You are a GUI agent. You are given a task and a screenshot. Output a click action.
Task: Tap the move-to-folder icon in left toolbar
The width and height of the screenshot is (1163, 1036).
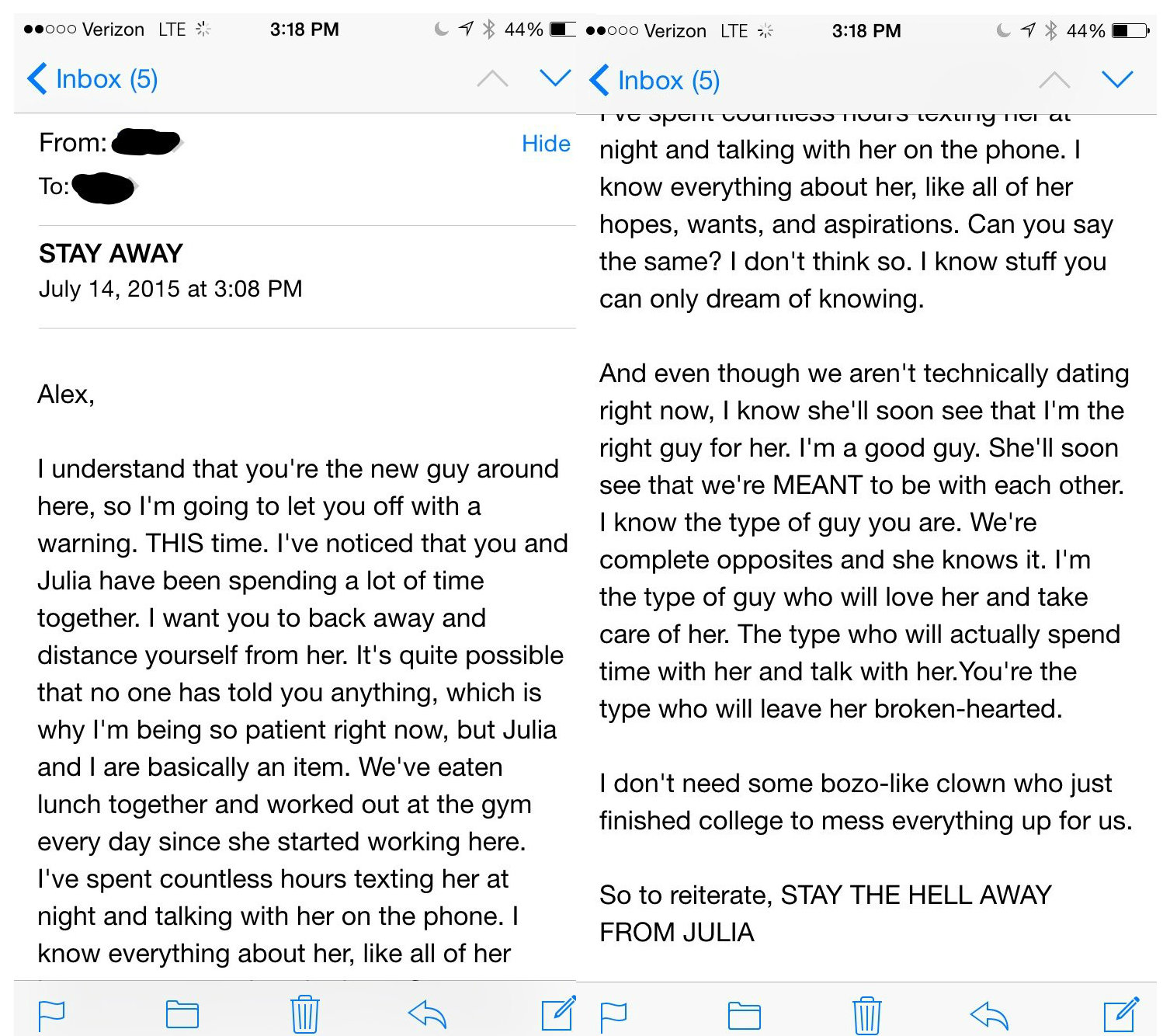click(x=182, y=1015)
